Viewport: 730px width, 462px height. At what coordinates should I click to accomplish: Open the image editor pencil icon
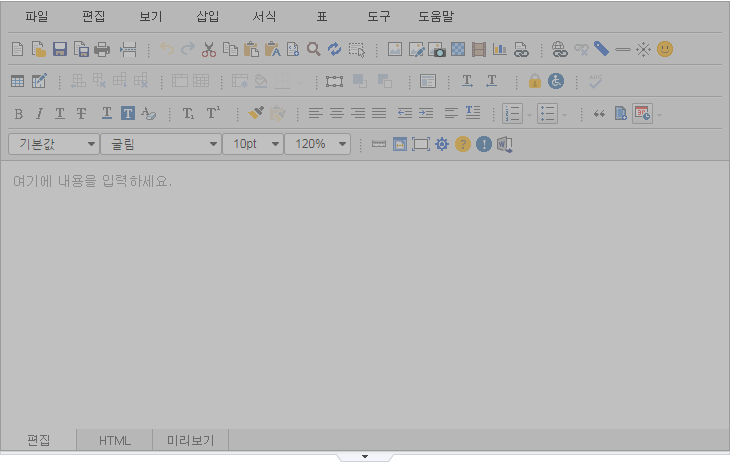[x=416, y=49]
